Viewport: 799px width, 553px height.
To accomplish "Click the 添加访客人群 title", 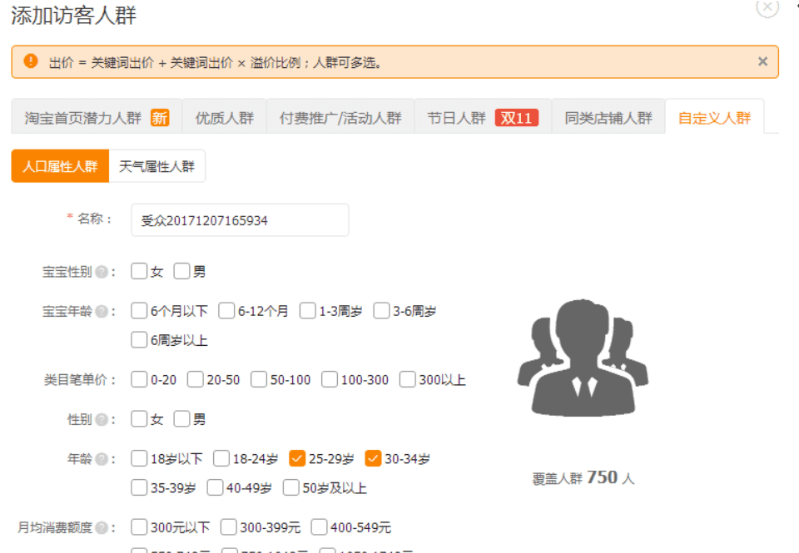I will click(74, 15).
